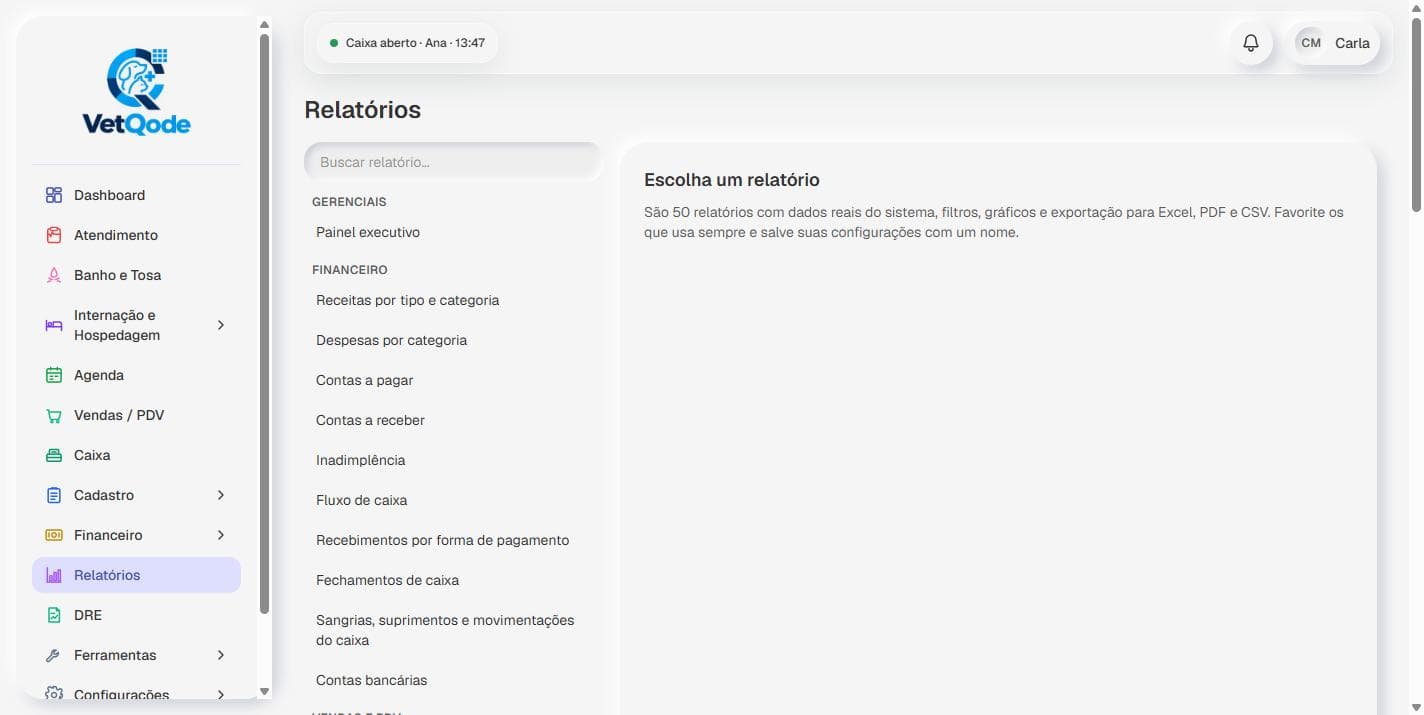Expand the Financeiro submenu chevron

[x=221, y=535]
